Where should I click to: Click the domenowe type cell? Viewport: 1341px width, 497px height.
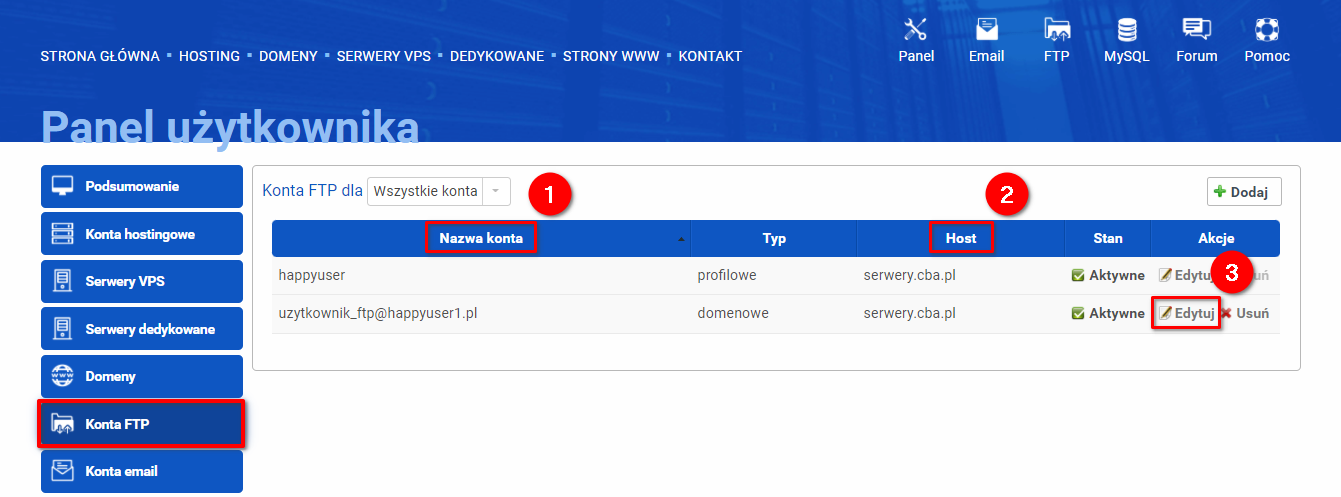pyautogui.click(x=733, y=313)
